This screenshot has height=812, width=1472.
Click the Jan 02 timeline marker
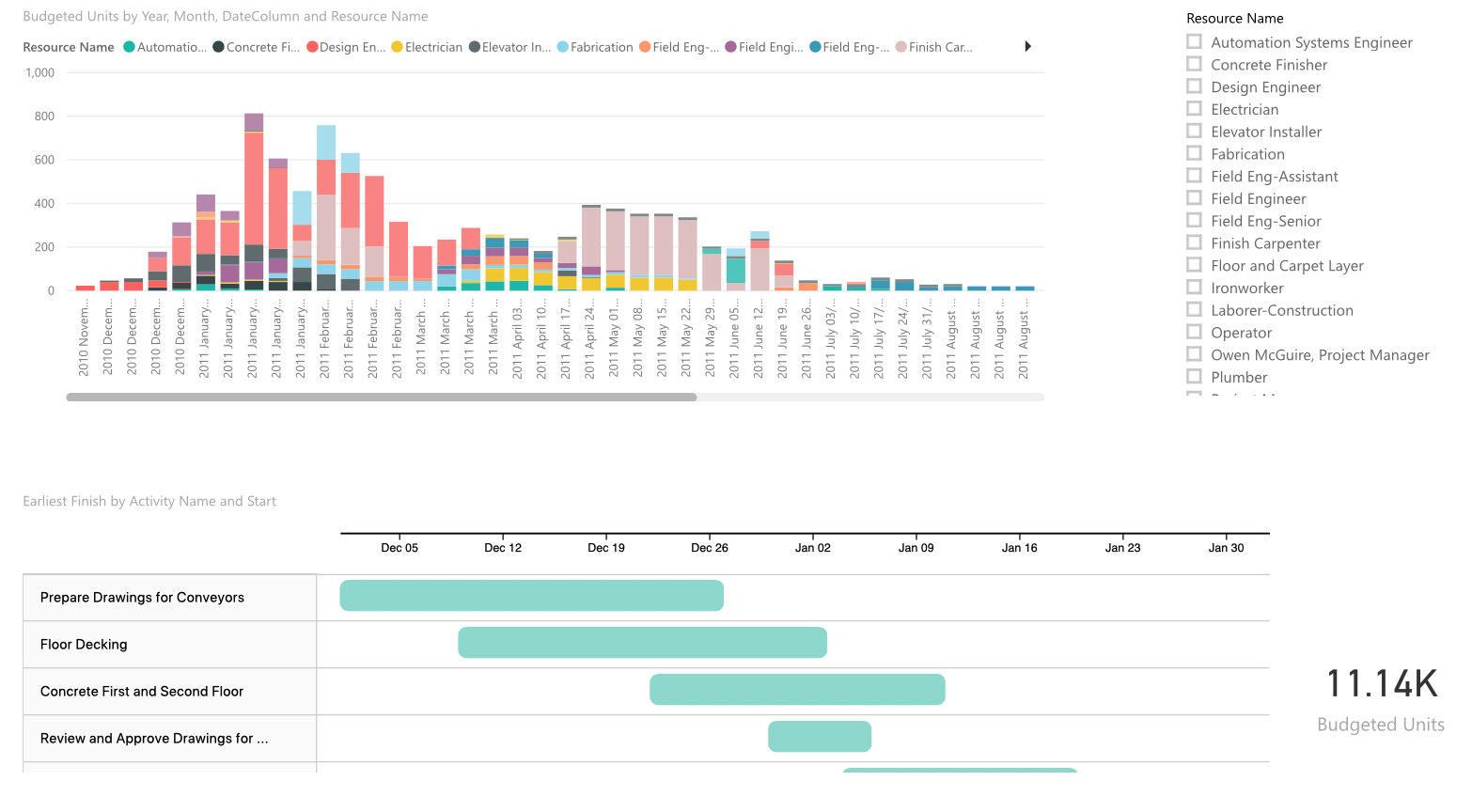point(813,548)
